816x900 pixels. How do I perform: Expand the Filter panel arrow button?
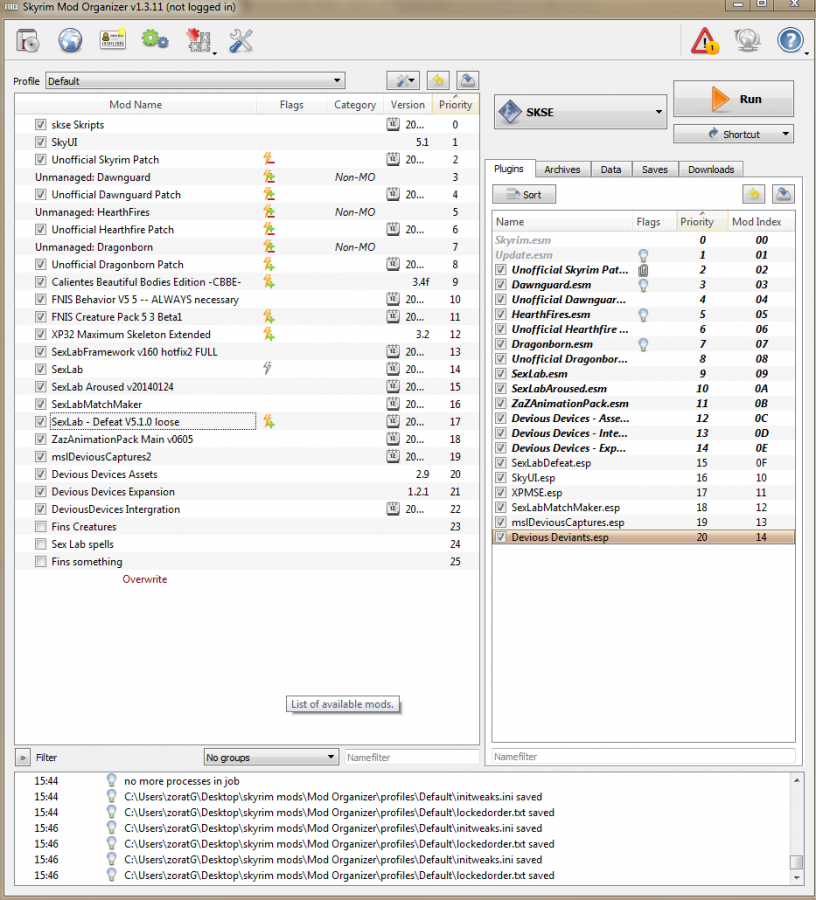tap(22, 757)
